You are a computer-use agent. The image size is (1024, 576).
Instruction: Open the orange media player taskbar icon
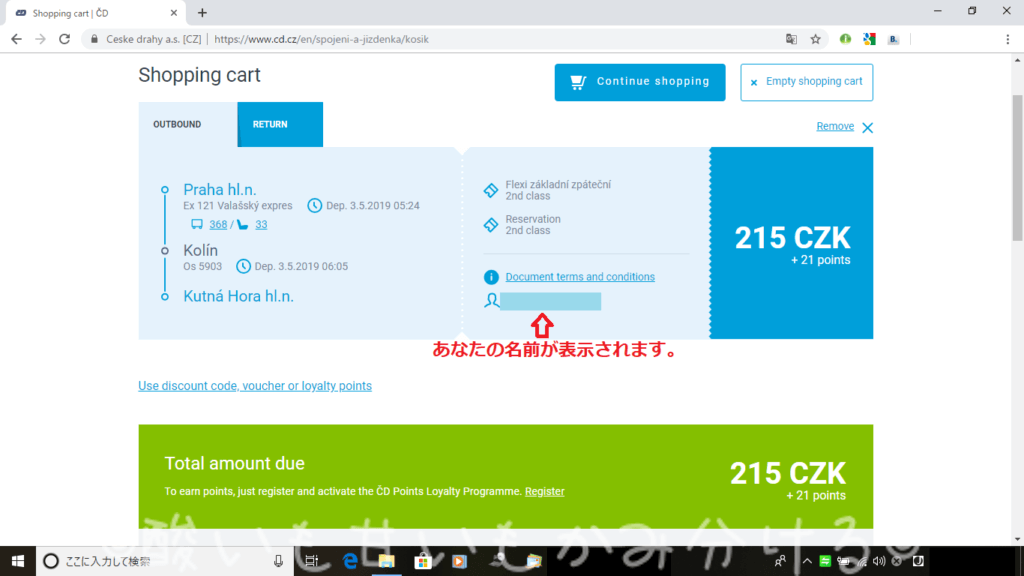[460, 561]
